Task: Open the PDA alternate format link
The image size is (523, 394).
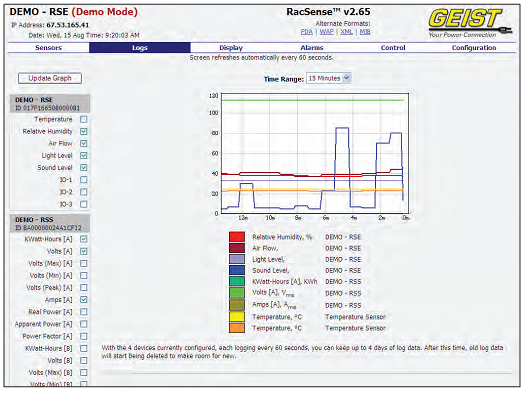Action: (307, 32)
